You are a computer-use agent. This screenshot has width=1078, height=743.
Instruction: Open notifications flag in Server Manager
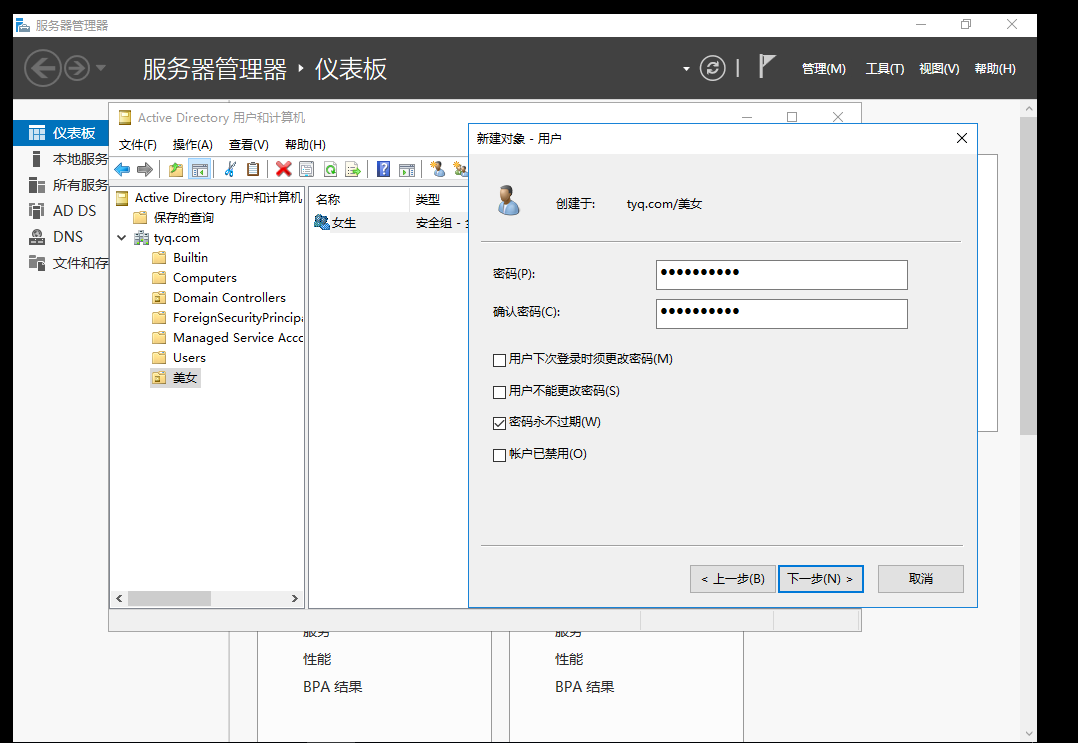coord(767,67)
